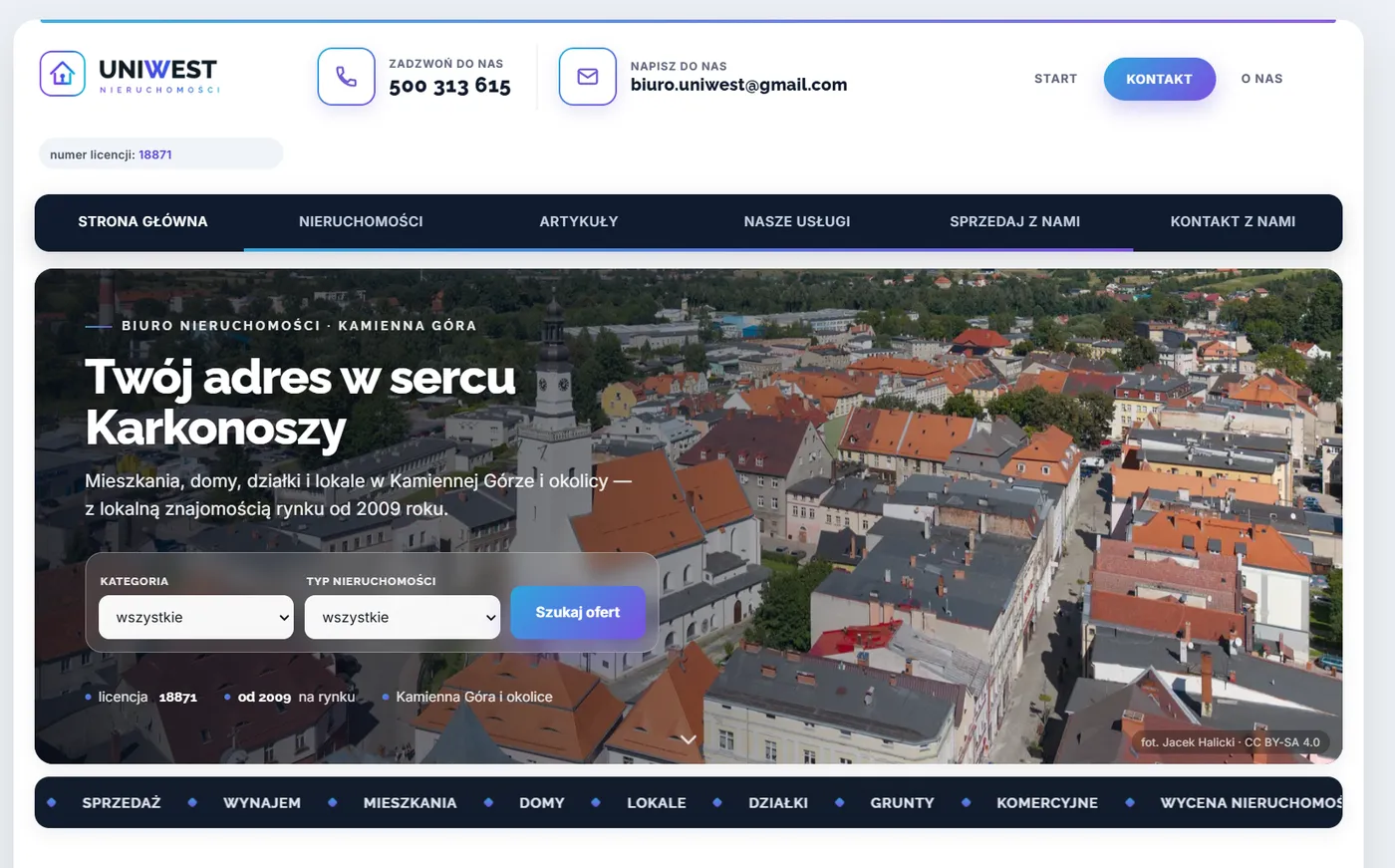1395x868 pixels.
Task: Click the down chevron at the bottom of the hero image
Action: [688, 739]
